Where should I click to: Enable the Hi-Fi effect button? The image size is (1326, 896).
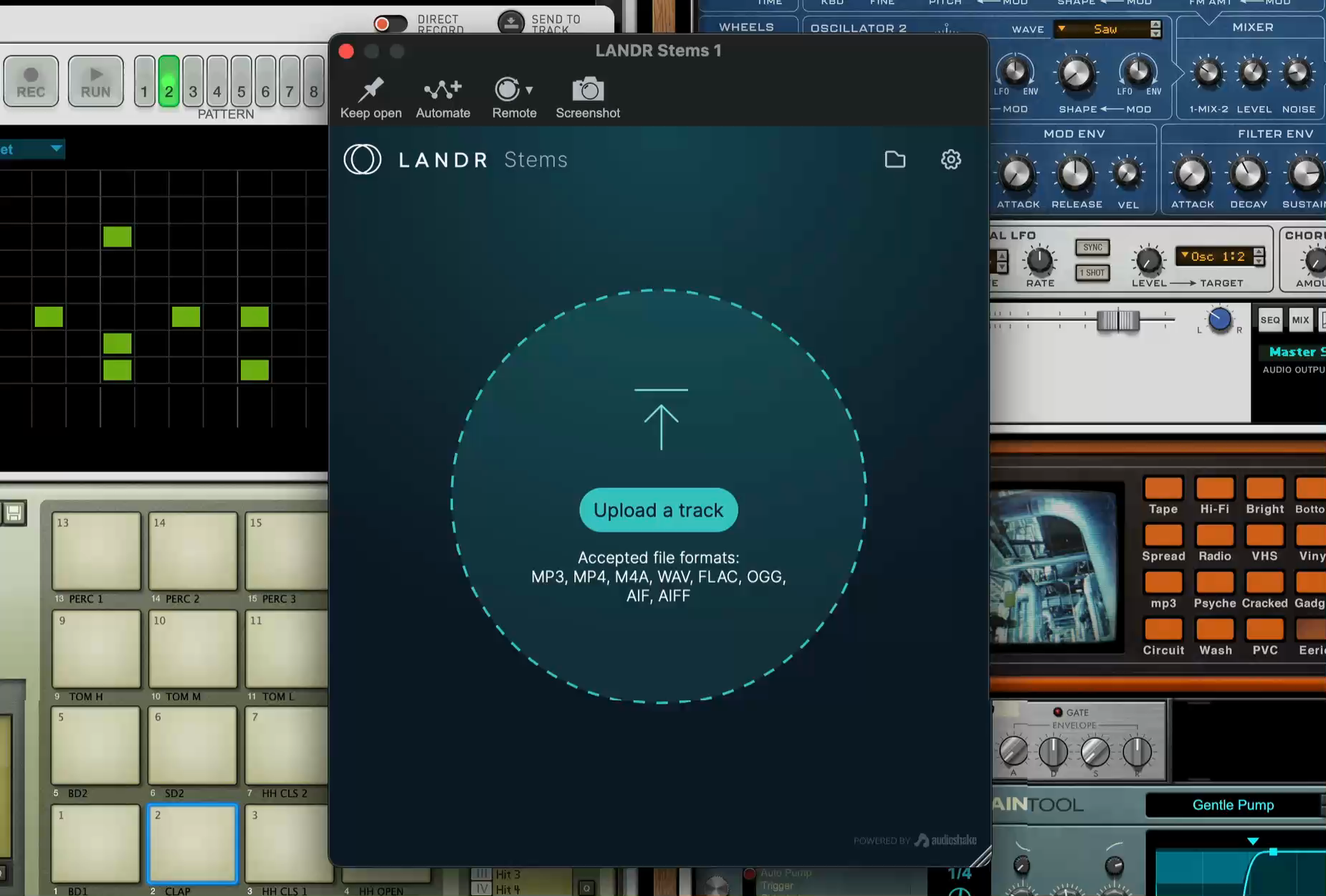coord(1215,488)
